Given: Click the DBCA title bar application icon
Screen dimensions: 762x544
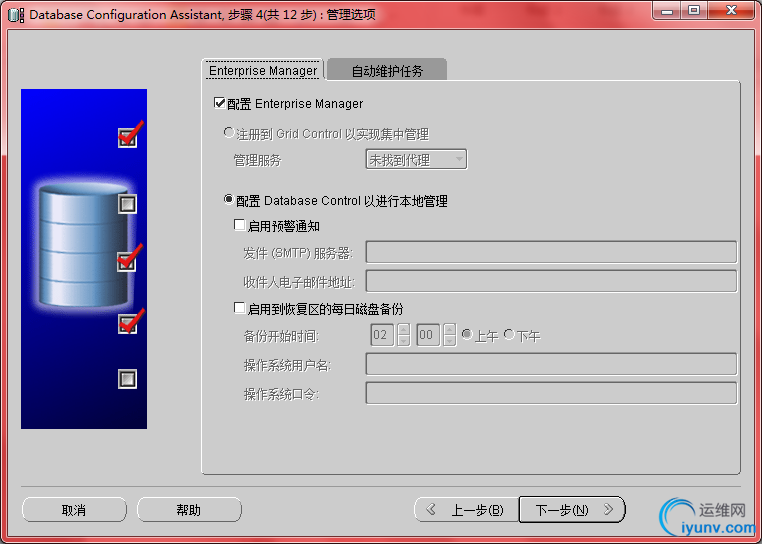Looking at the screenshot, I should tap(16, 15).
